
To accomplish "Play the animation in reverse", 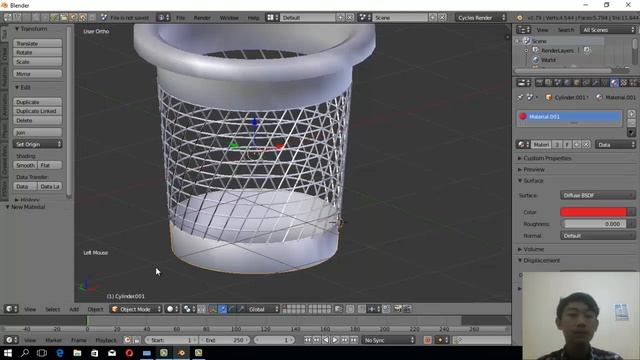I will [325, 340].
